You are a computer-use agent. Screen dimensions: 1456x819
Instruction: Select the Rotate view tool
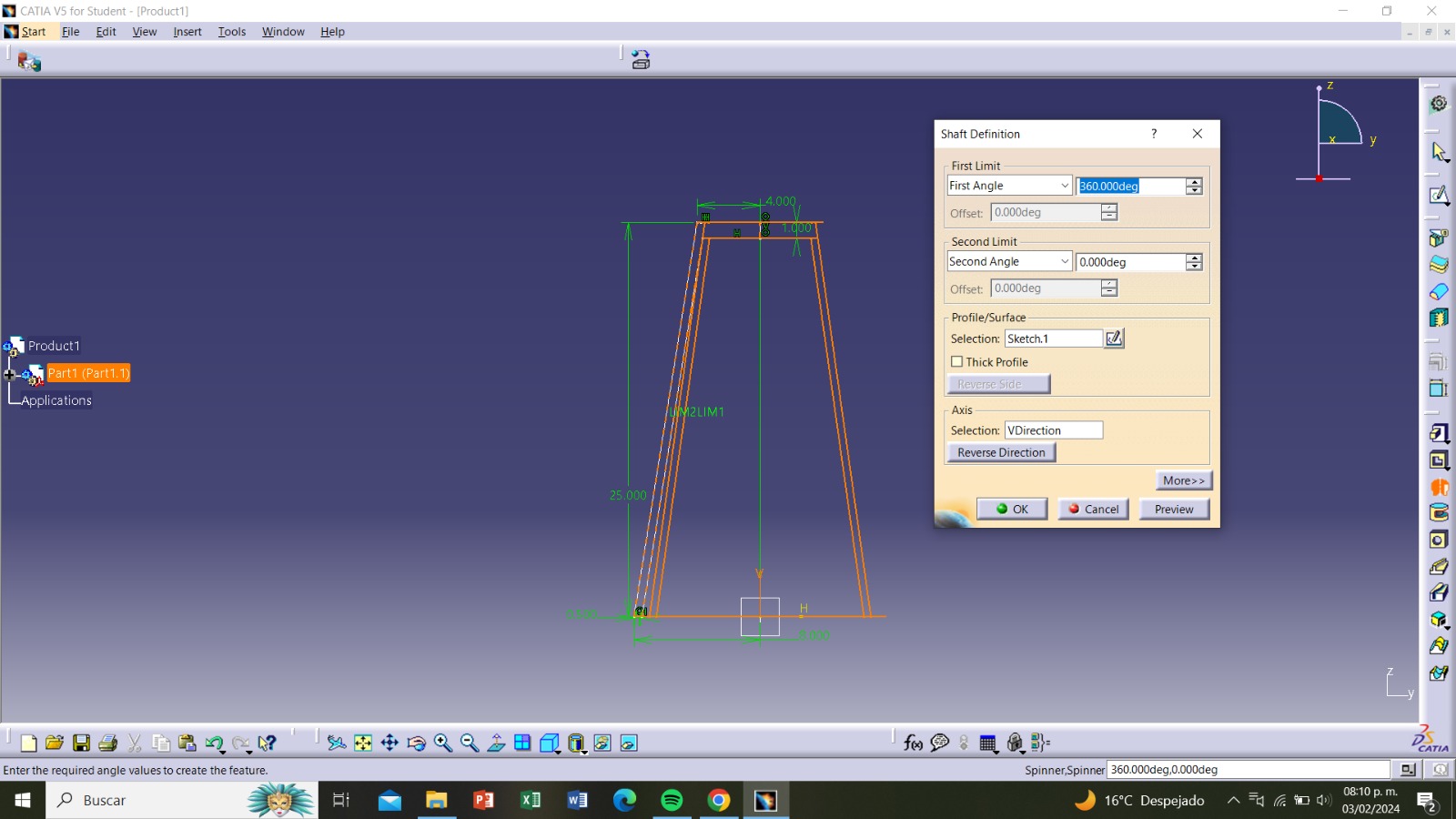point(416,743)
